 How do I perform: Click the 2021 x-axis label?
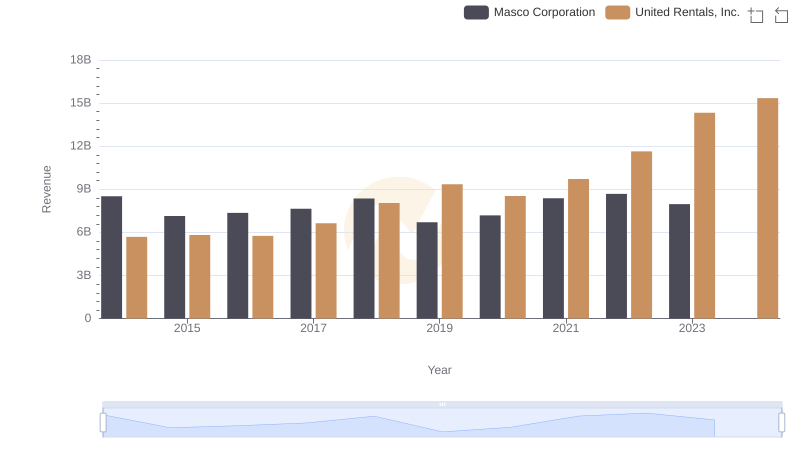point(566,328)
